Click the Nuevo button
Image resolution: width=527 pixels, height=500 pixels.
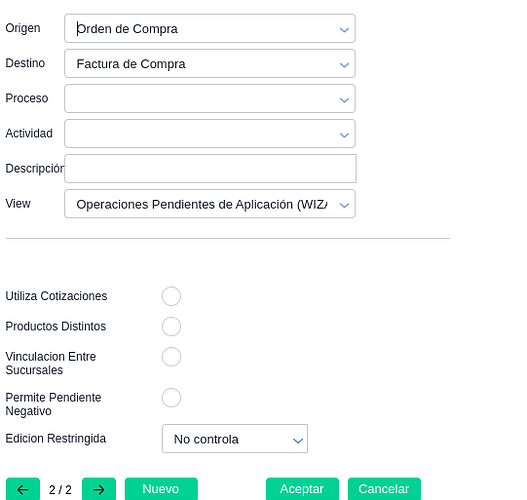[x=161, y=489]
